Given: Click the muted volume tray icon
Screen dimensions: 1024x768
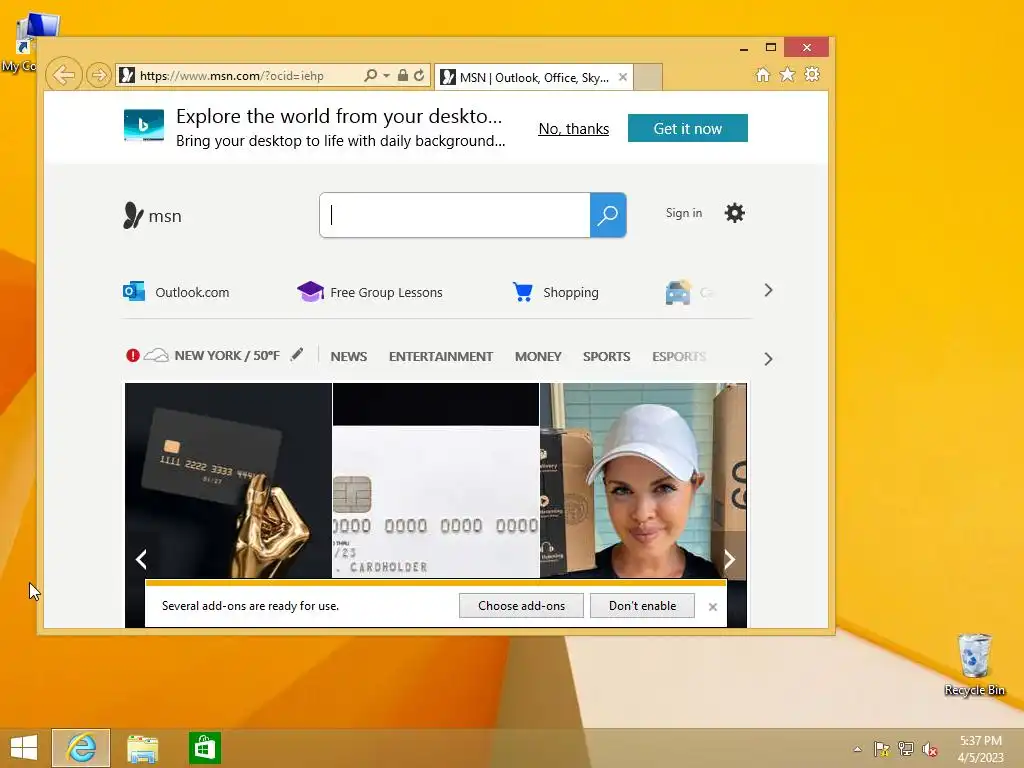Looking at the screenshot, I should (x=930, y=750).
